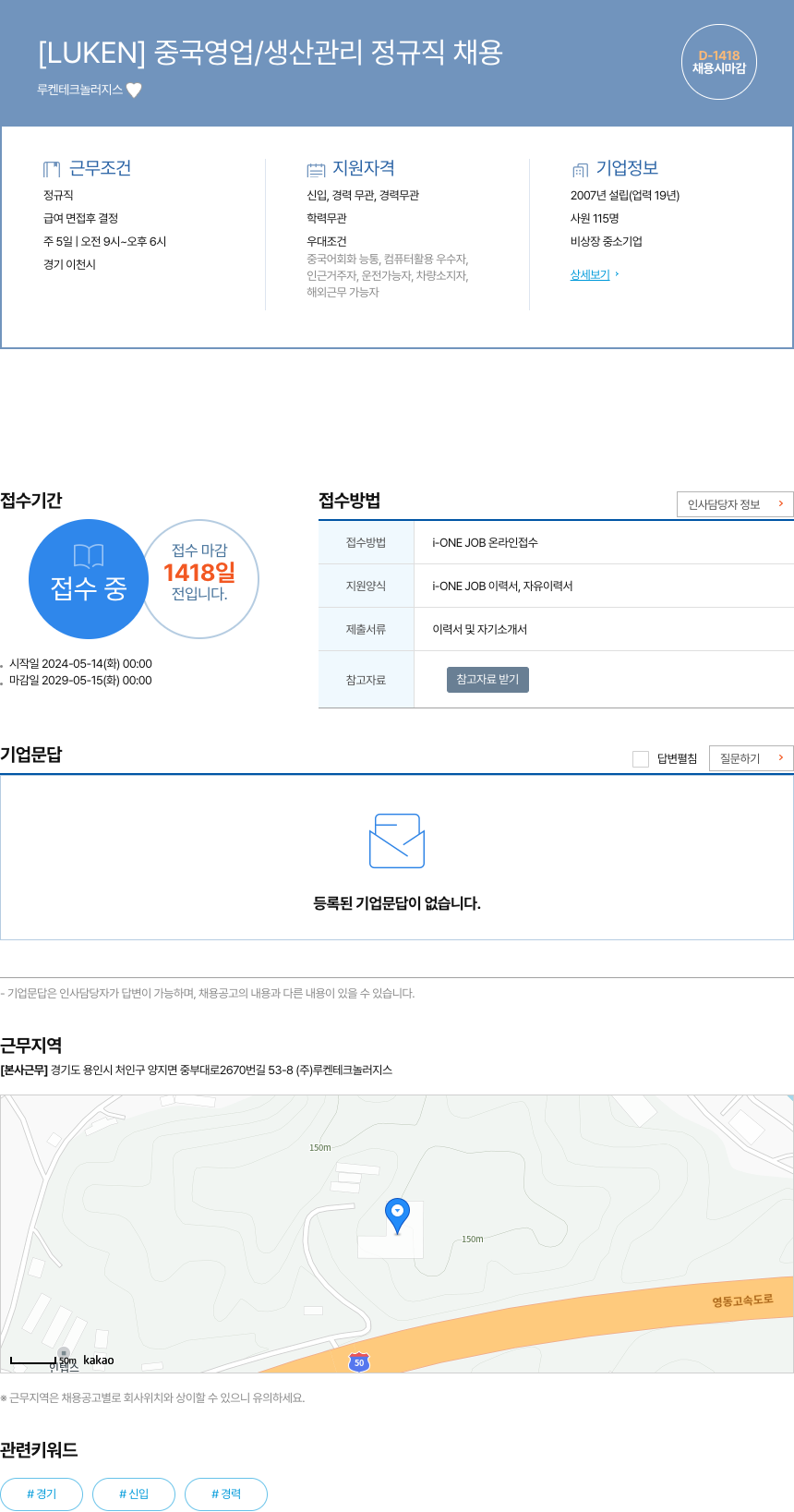Click the 150m contour label on map top

[319, 1148]
